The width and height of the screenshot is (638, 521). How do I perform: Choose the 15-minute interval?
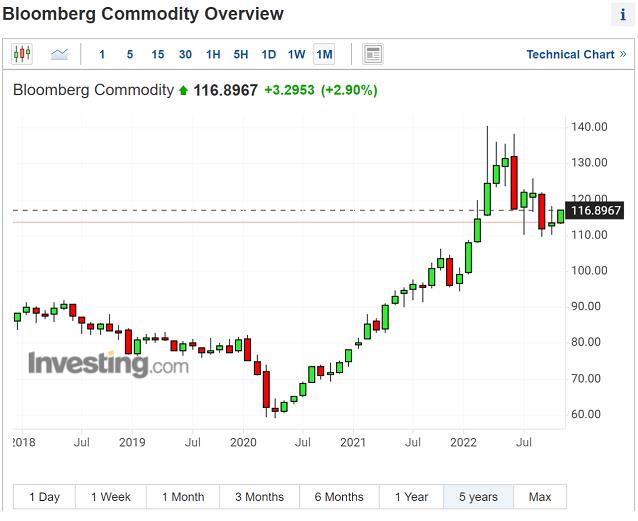(158, 54)
